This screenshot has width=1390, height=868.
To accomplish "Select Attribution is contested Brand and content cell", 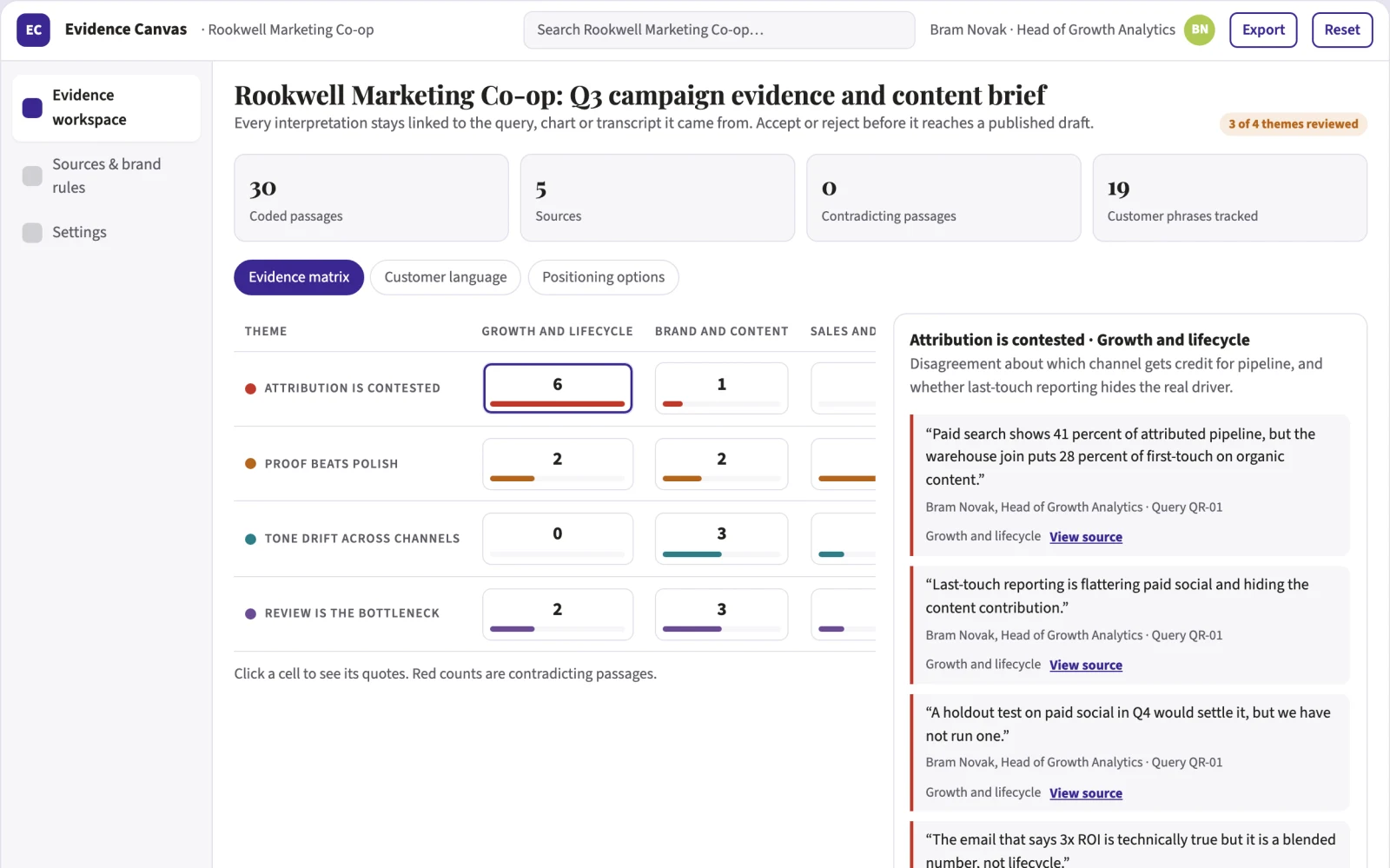I will click(x=722, y=388).
